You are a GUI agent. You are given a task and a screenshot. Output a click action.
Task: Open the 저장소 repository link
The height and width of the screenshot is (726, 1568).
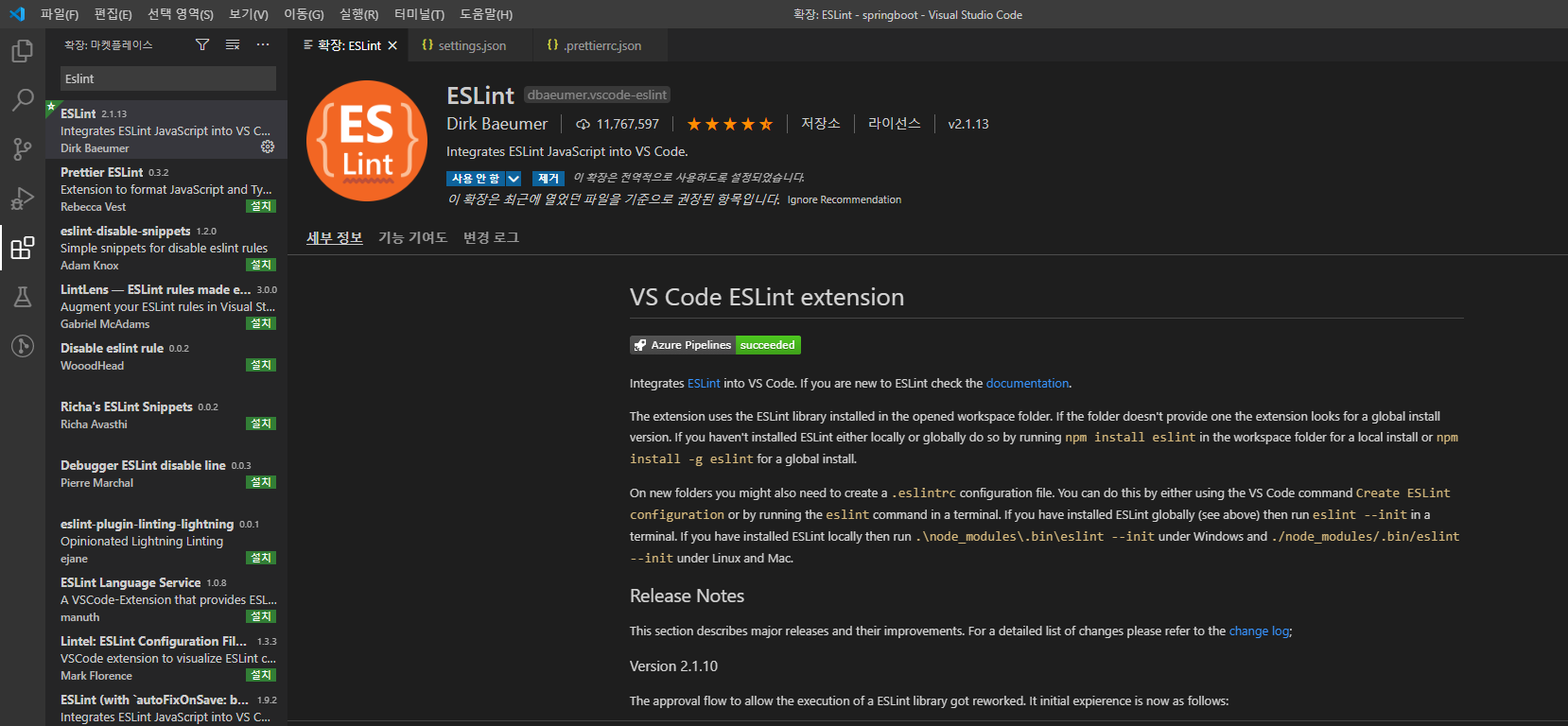(821, 124)
